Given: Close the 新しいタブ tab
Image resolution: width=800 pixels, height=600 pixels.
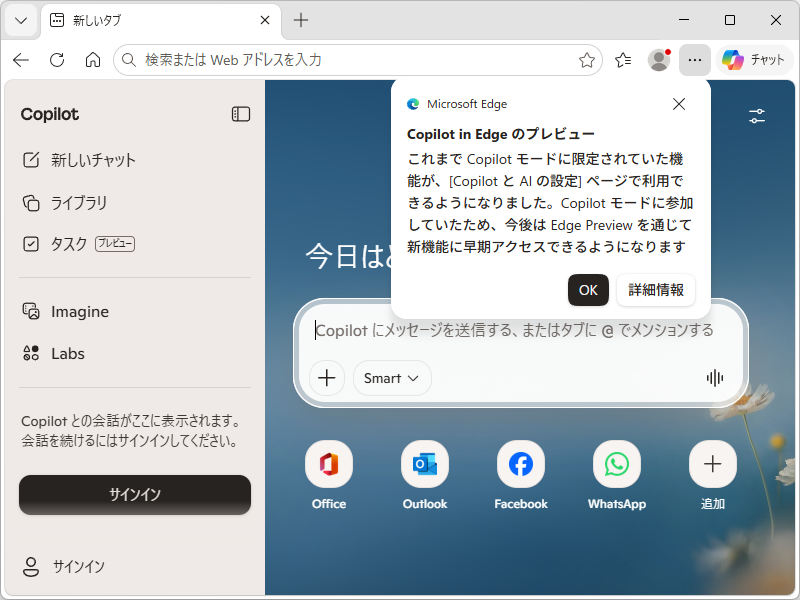Looking at the screenshot, I should (x=265, y=20).
